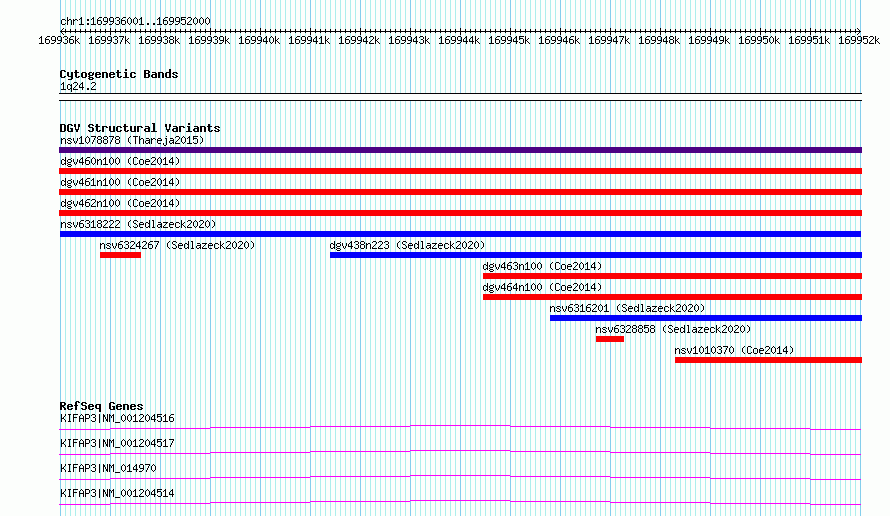The image size is (890, 516).
Task: Select the dark purple nsv1078878 variant bar
Action: (460, 150)
